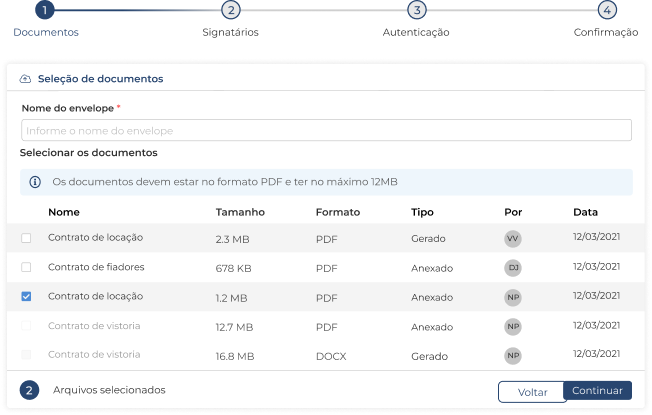Image resolution: width=652 pixels, height=415 pixels.
Task: Go to the Documentos step label
Action: 46,32
